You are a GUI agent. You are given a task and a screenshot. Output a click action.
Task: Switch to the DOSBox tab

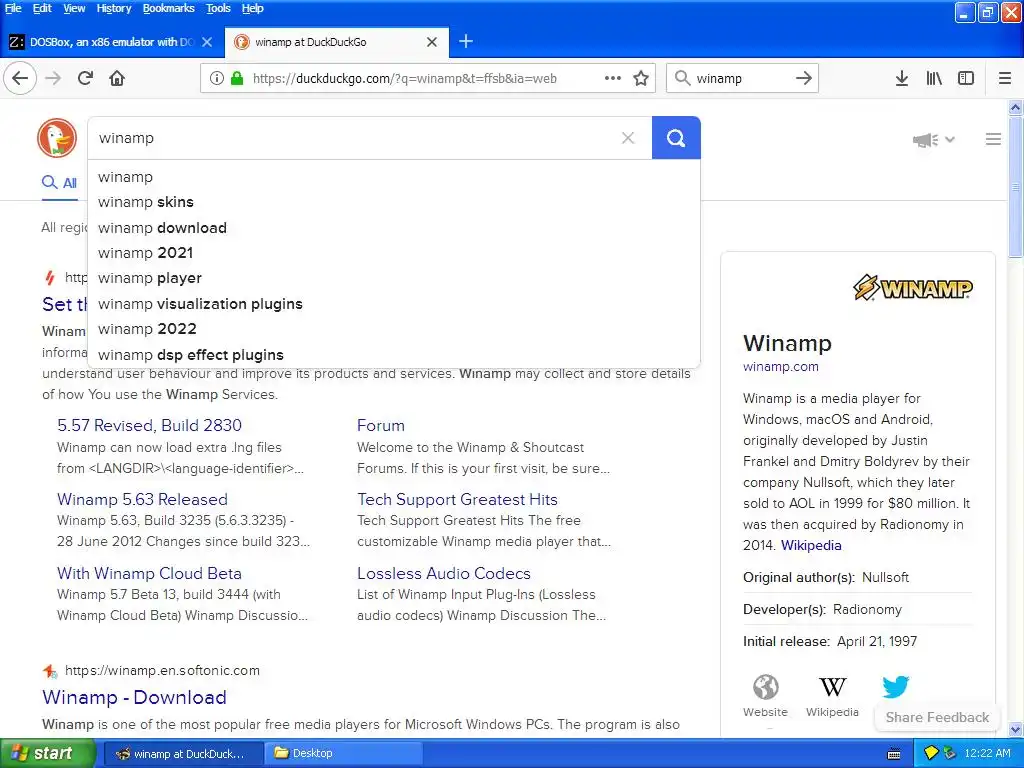pyautogui.click(x=112, y=42)
